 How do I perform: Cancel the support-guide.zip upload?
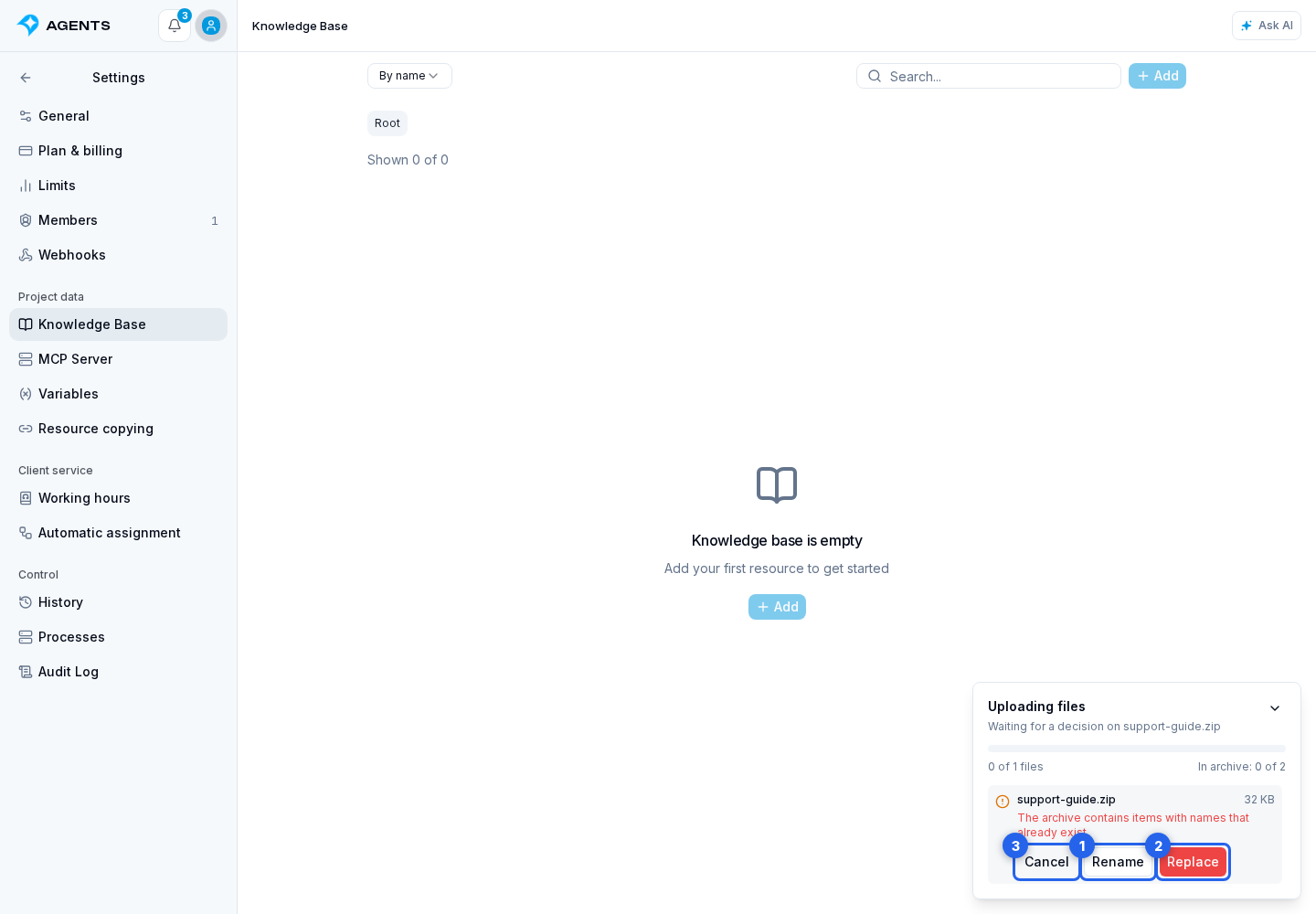(x=1046, y=862)
